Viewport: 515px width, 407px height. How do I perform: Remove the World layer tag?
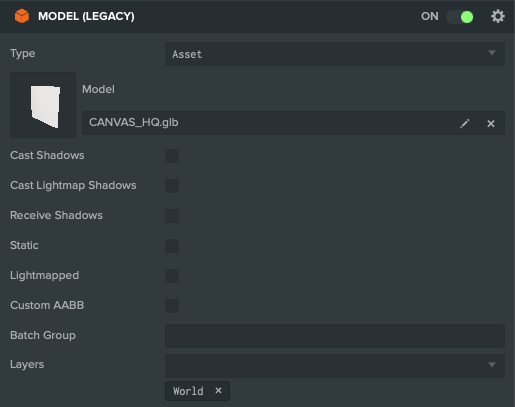[218, 390]
